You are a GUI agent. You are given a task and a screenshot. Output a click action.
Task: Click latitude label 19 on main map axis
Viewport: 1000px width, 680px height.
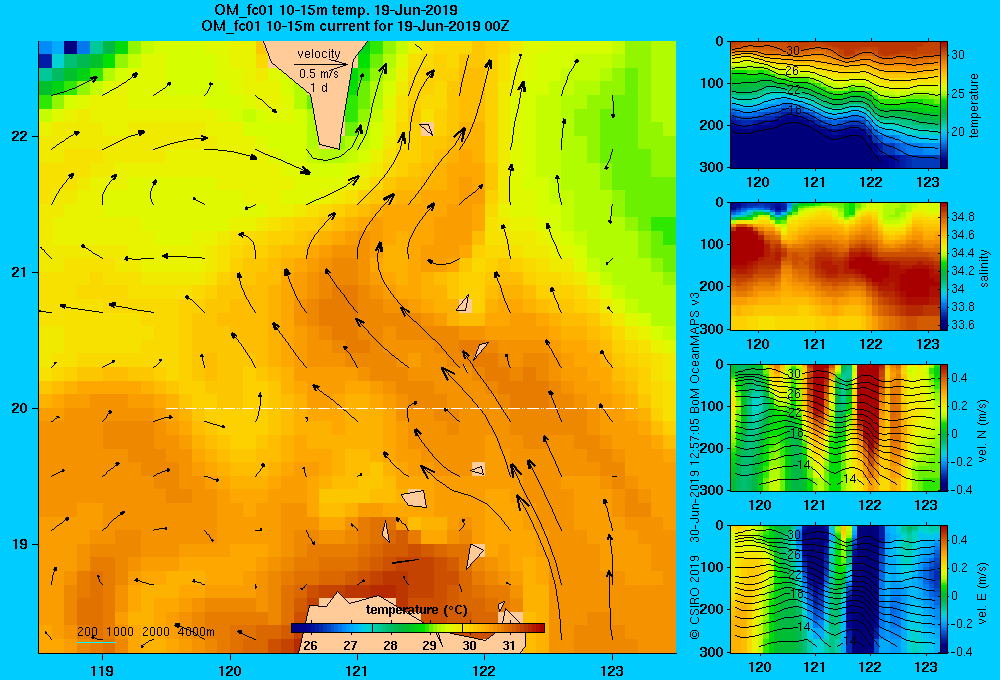19,544
